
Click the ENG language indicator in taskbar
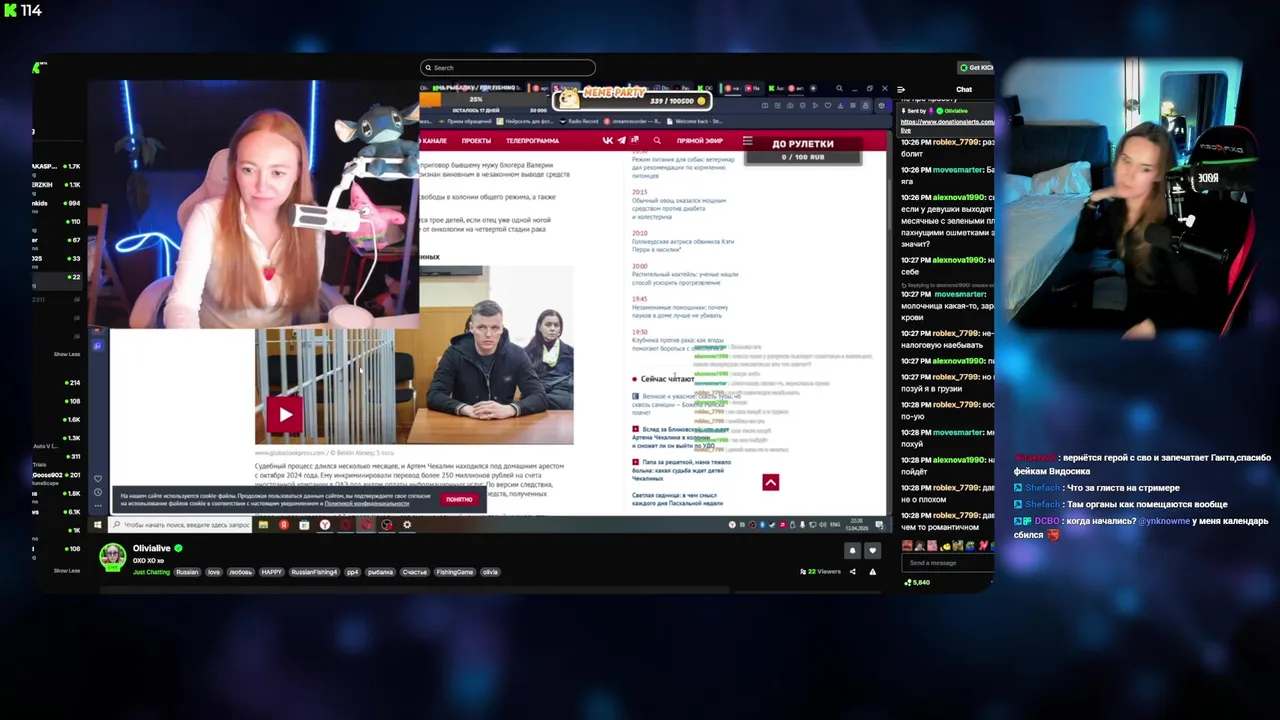click(x=835, y=525)
